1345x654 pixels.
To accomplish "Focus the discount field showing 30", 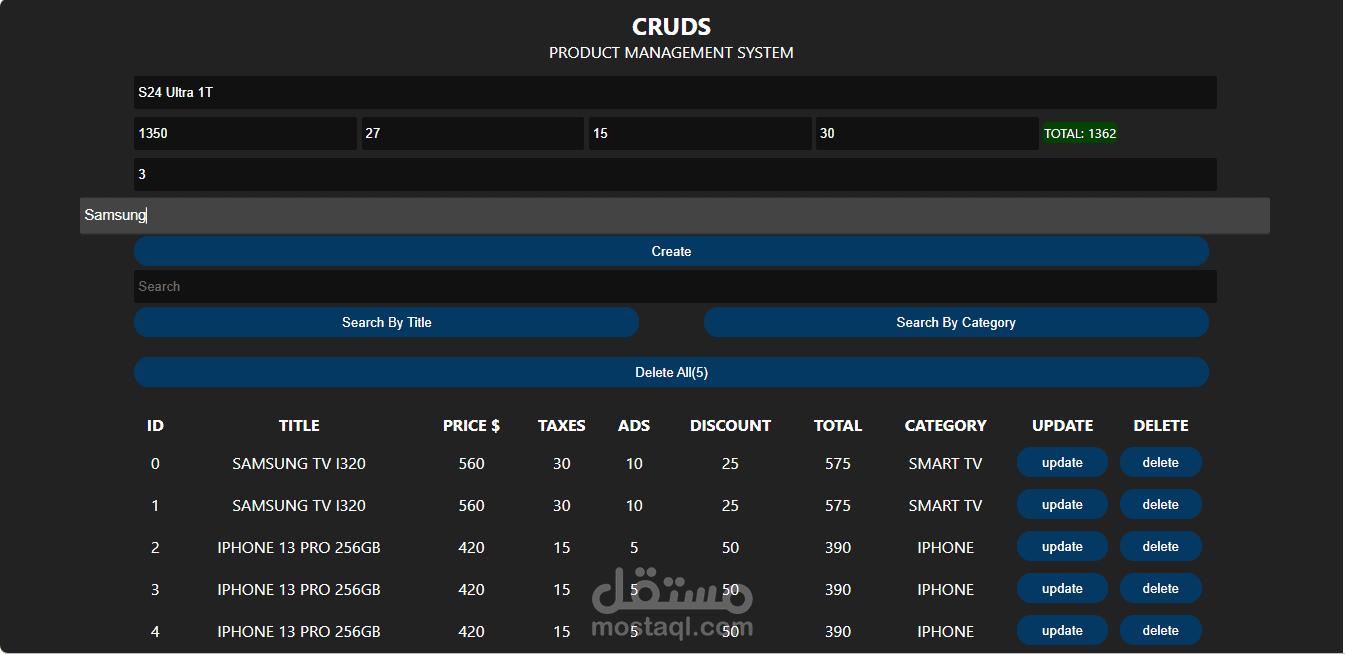I will point(927,133).
